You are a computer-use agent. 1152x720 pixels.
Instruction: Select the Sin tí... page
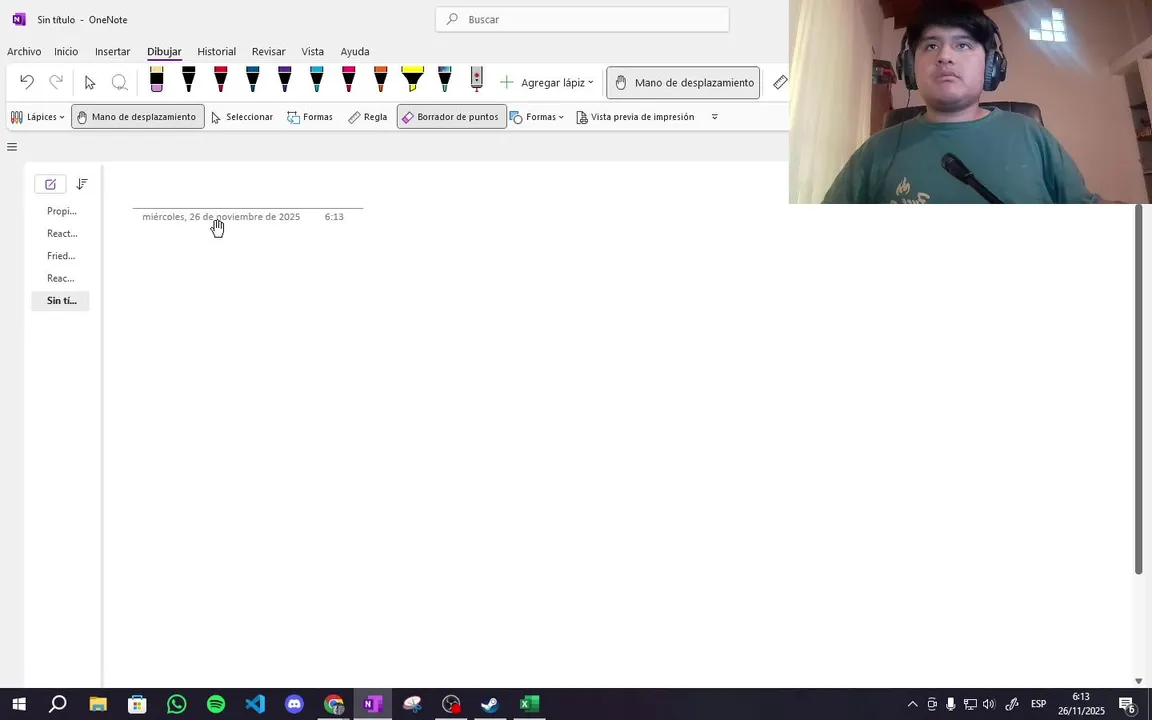tap(61, 300)
